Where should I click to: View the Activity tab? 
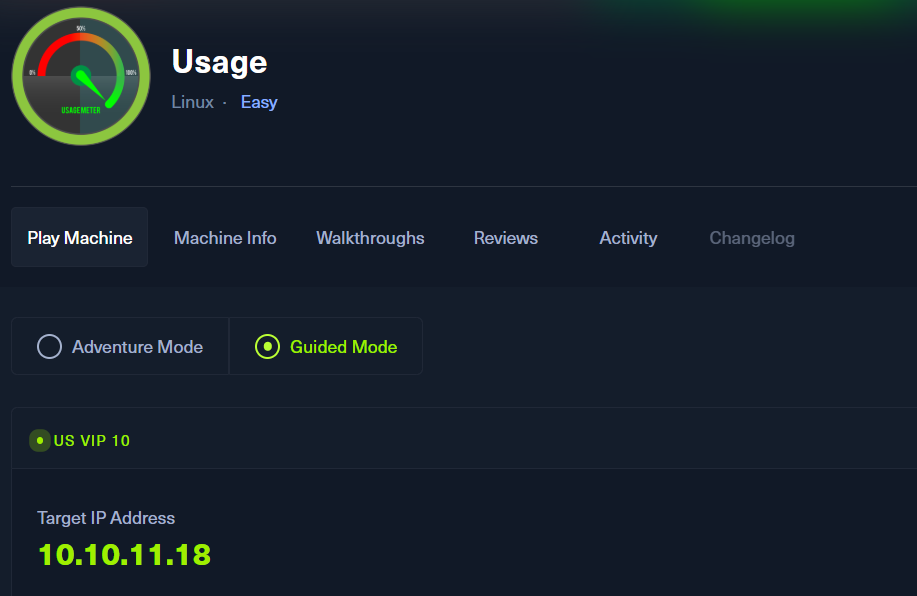(x=628, y=238)
